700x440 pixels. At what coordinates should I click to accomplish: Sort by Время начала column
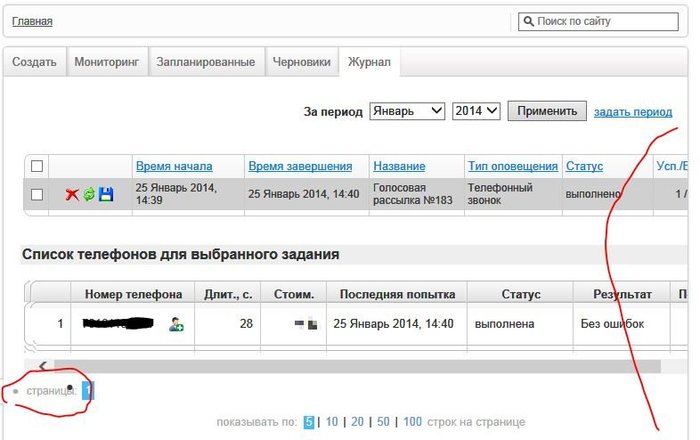click(x=174, y=166)
